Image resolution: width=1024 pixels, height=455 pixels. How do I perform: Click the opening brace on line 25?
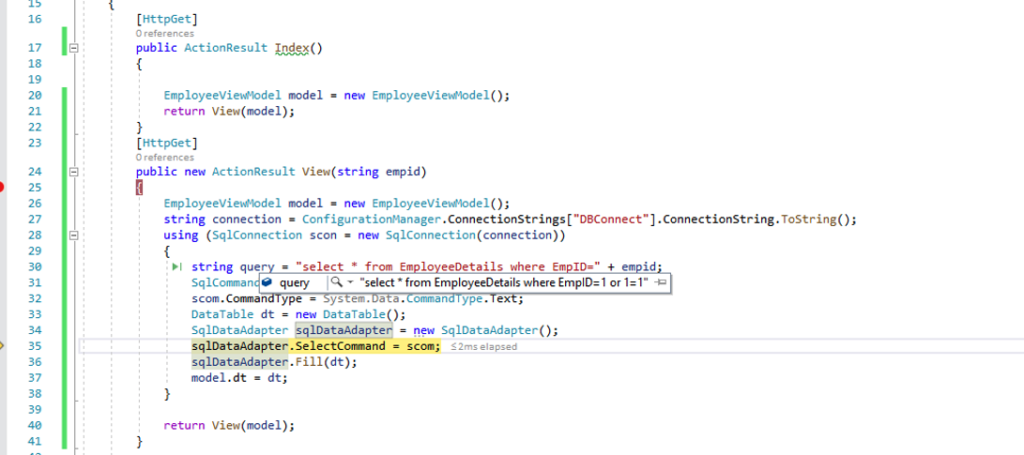tap(140, 187)
